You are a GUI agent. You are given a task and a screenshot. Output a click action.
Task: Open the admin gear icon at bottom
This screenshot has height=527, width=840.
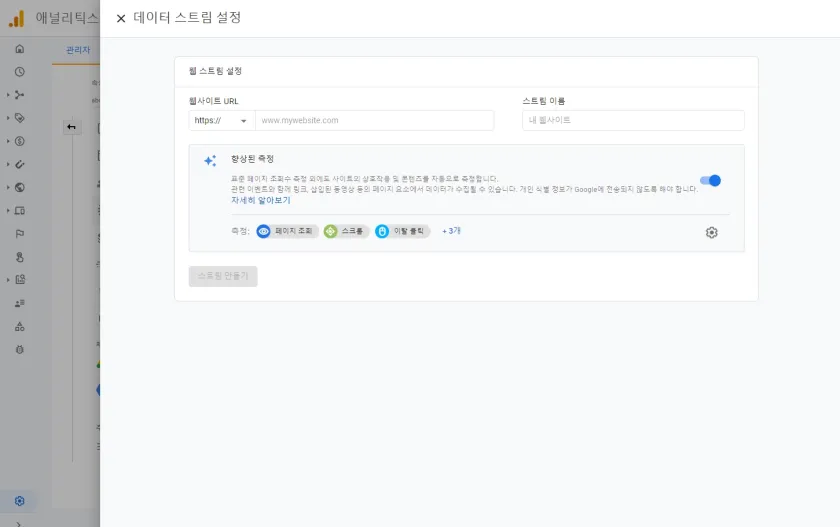(20, 501)
